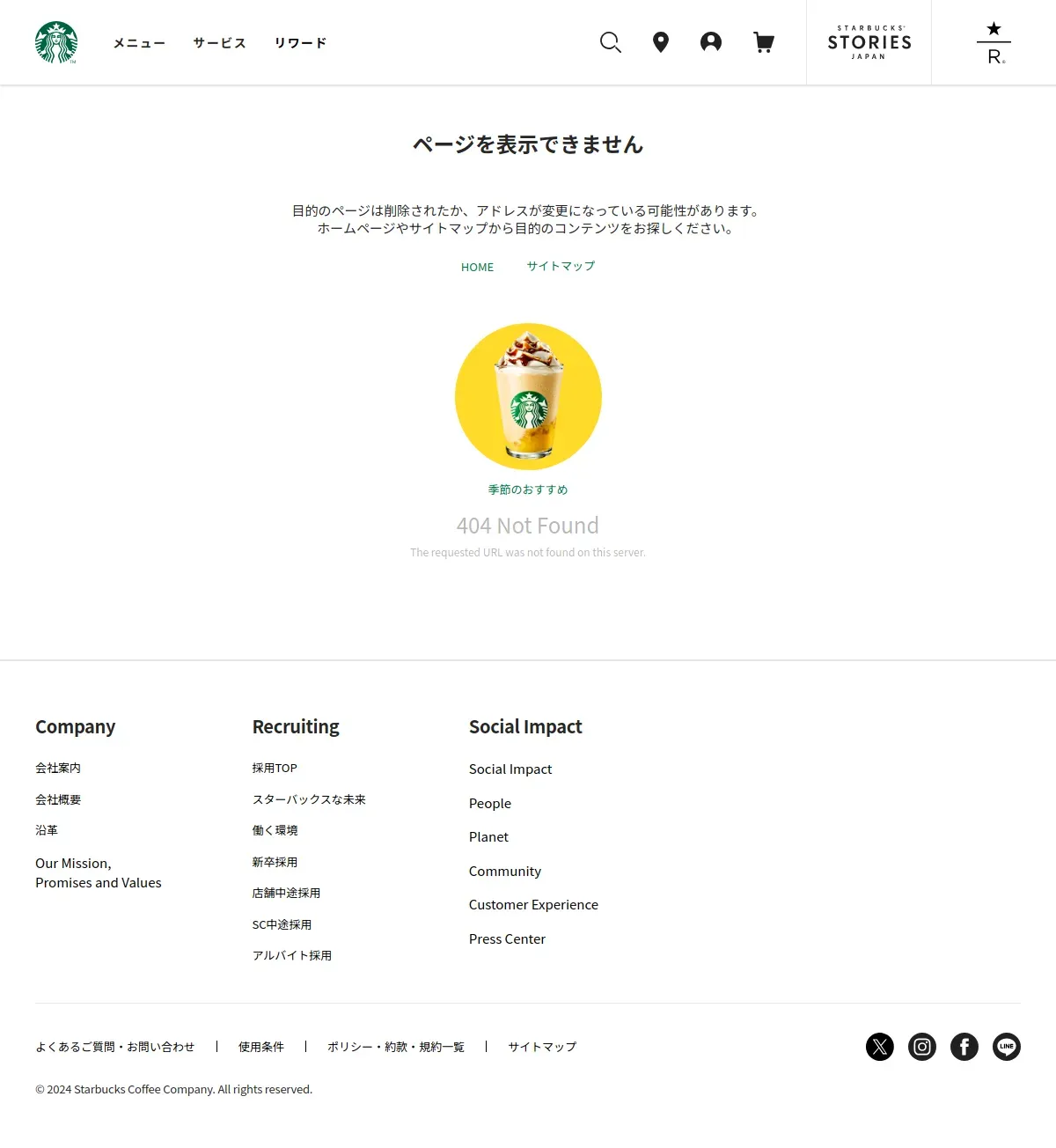Open スターバックスな未来 link
The image size is (1056, 1148).
pos(309,799)
